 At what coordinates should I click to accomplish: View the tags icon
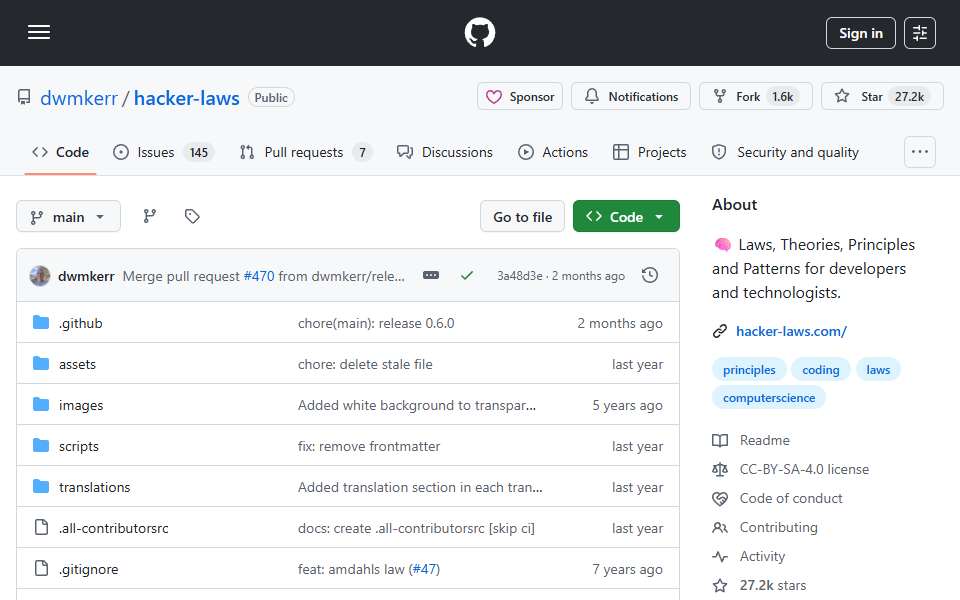[x=192, y=216]
